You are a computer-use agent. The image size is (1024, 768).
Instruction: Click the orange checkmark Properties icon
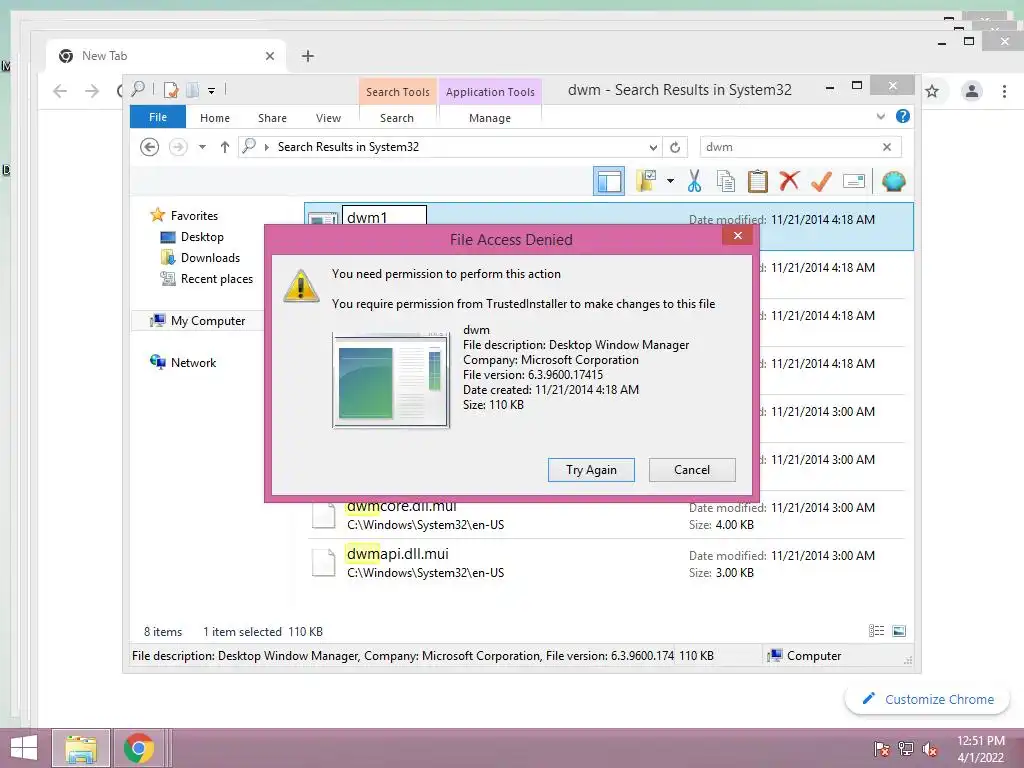822,181
